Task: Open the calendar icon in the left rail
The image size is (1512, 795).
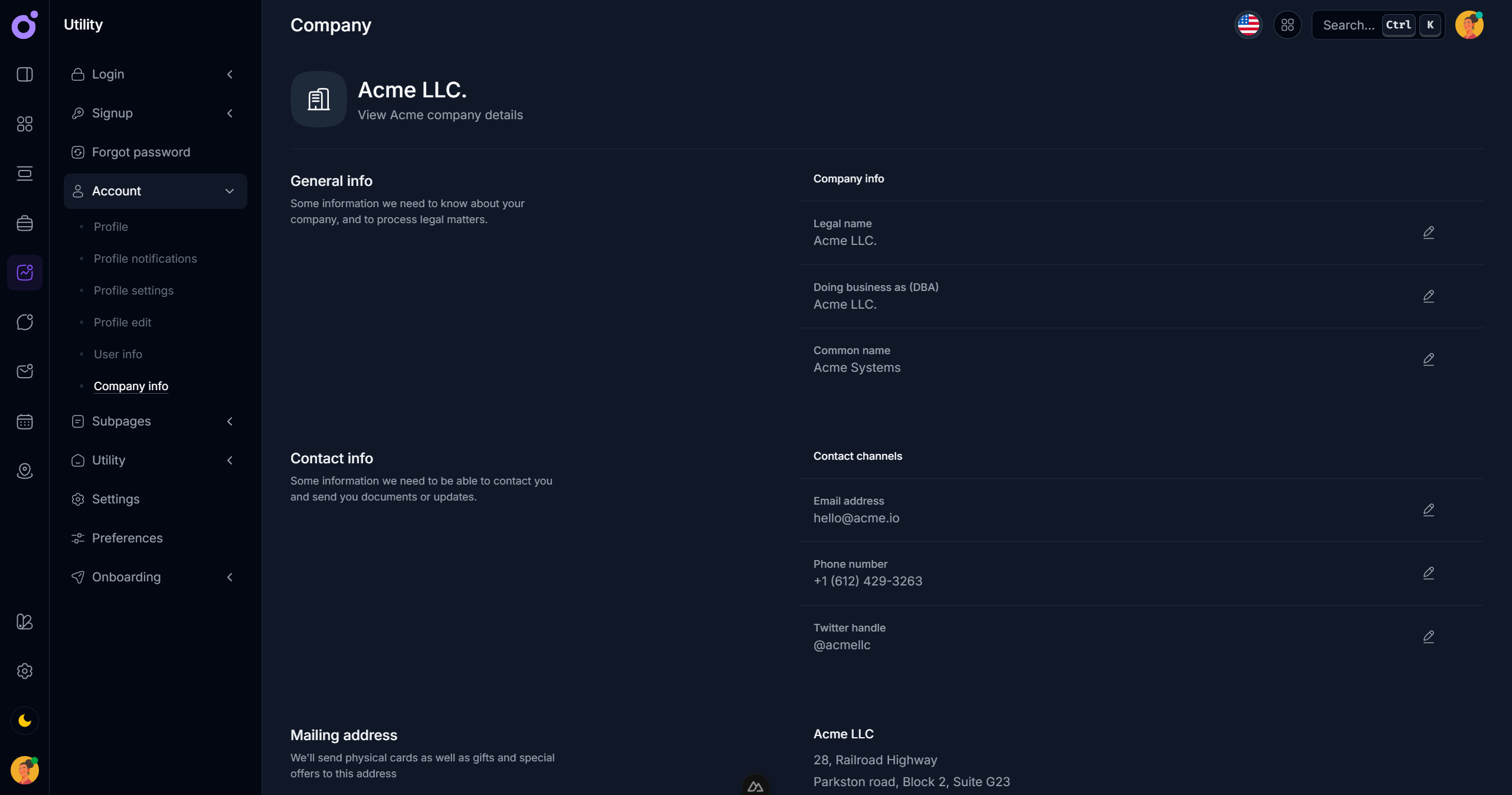Action: [x=25, y=421]
